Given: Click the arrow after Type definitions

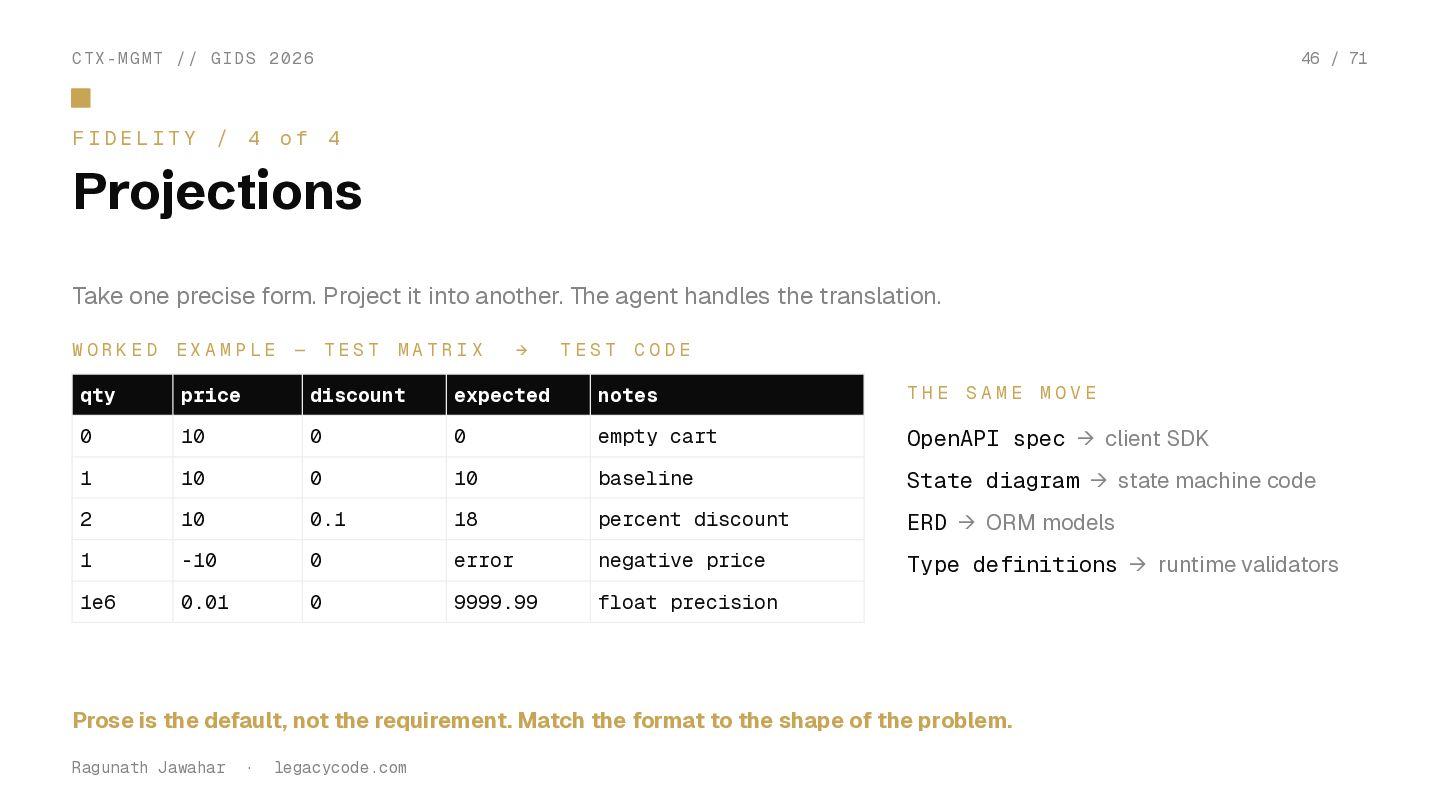Looking at the screenshot, I should click(x=1138, y=564).
